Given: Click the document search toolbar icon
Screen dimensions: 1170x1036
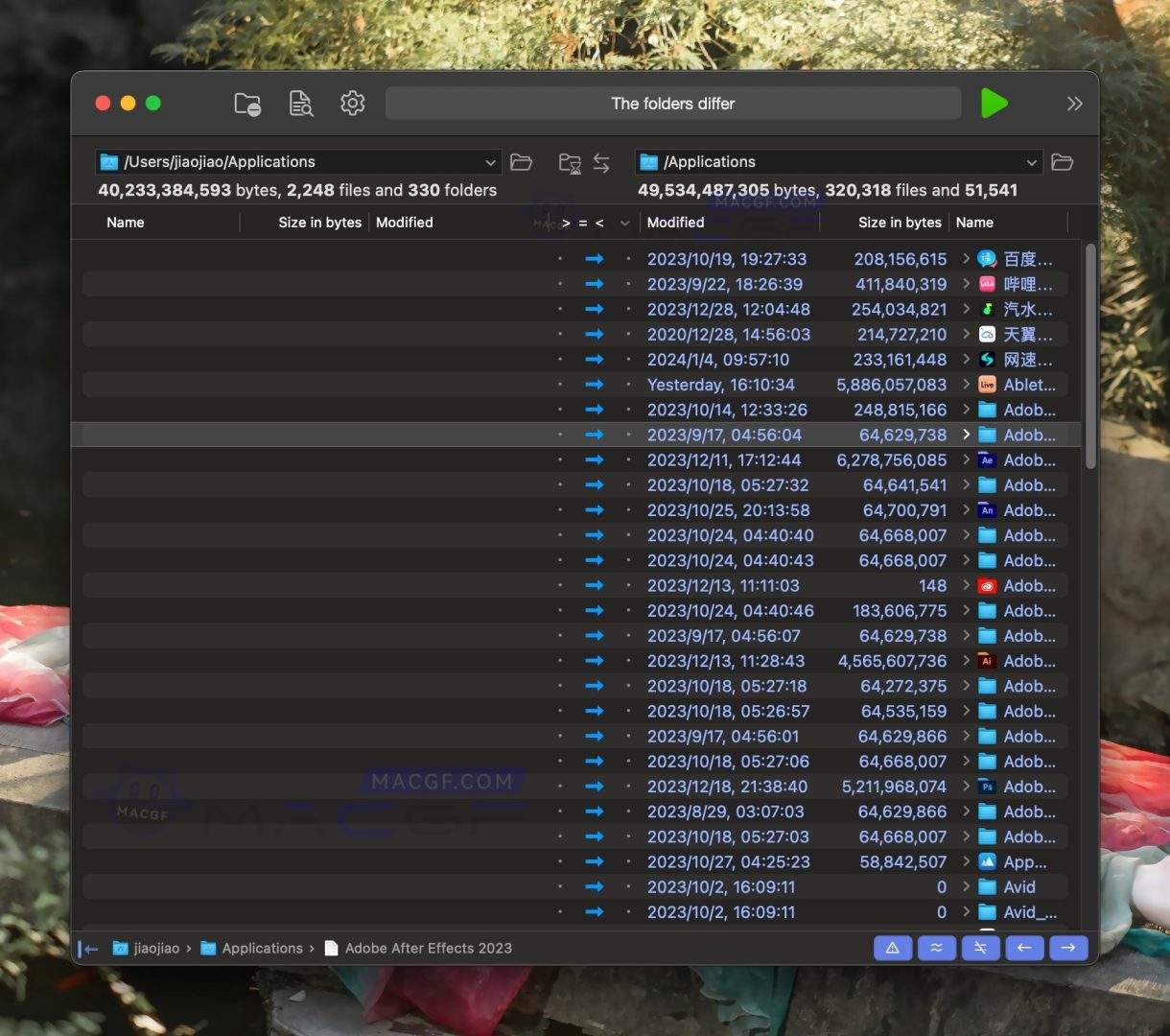Looking at the screenshot, I should coord(301,104).
